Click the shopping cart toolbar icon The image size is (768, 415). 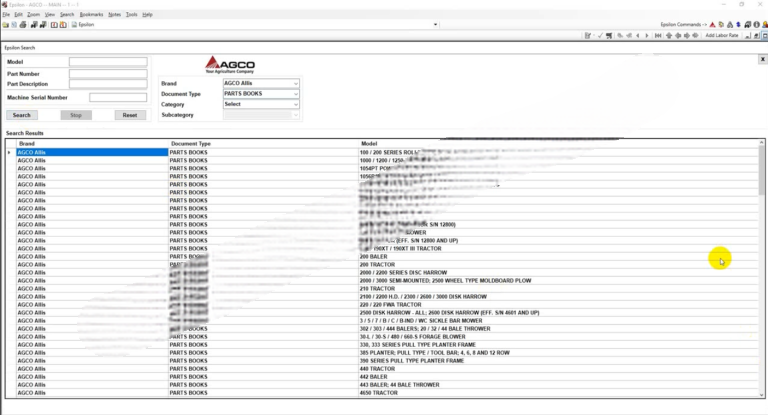(609, 35)
